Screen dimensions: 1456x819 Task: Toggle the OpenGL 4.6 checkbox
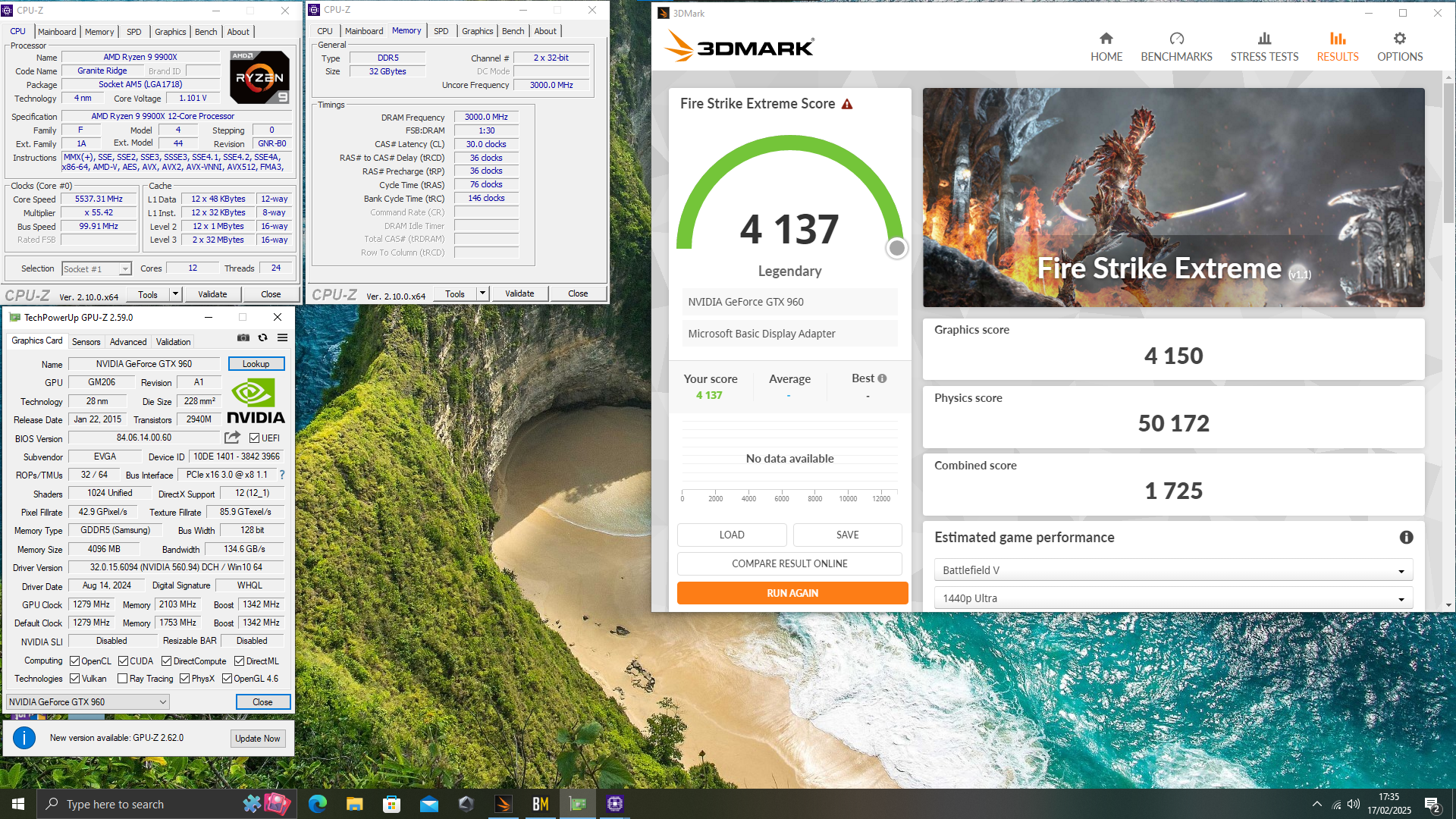click(227, 679)
